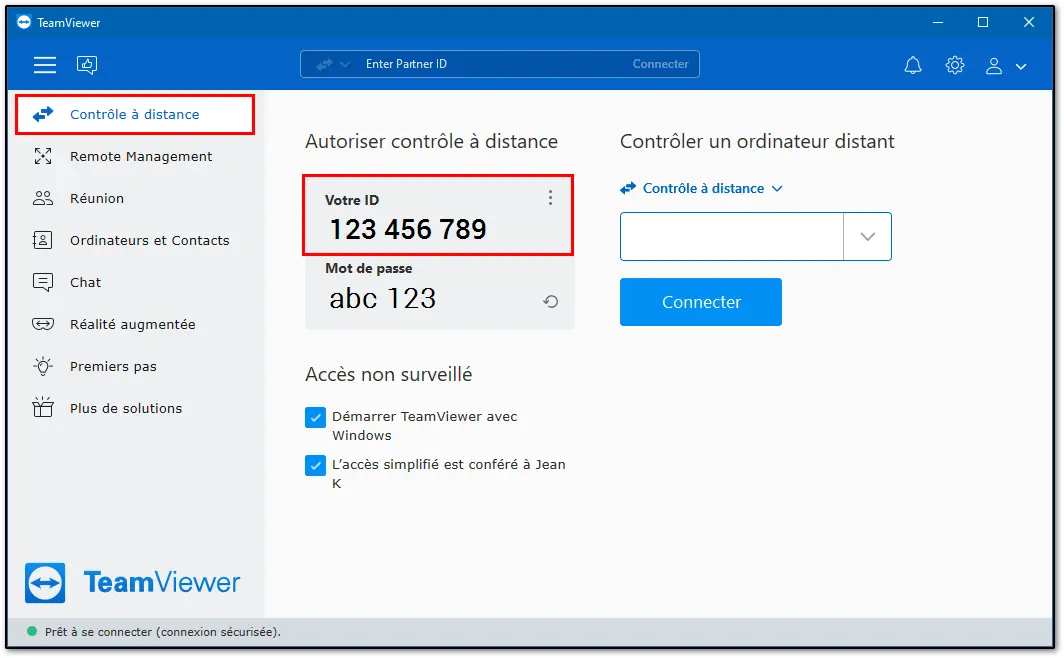Open Plus de solutions section
1064x658 pixels.
point(126,409)
